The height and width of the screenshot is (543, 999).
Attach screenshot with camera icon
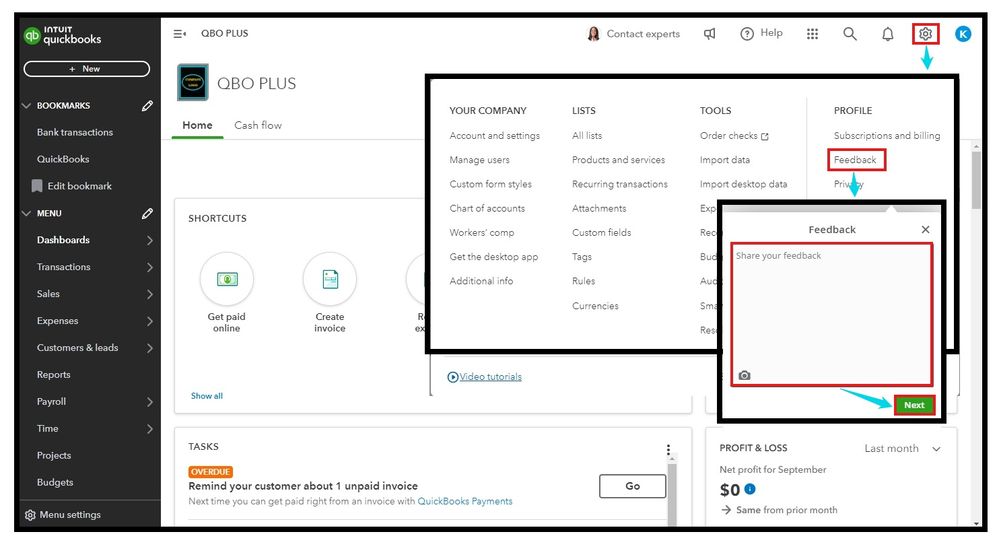pyautogui.click(x=744, y=375)
